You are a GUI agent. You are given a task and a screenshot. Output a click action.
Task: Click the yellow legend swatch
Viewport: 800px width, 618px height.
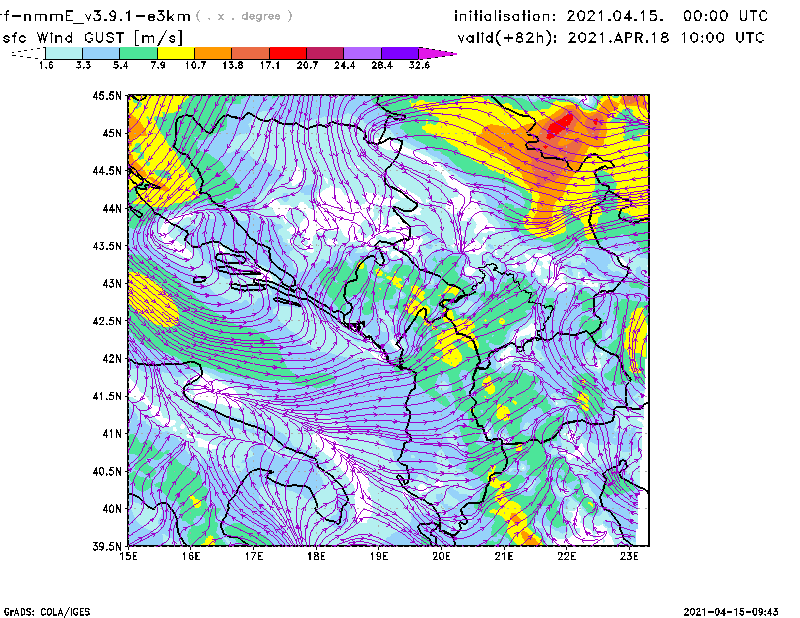(x=176, y=53)
